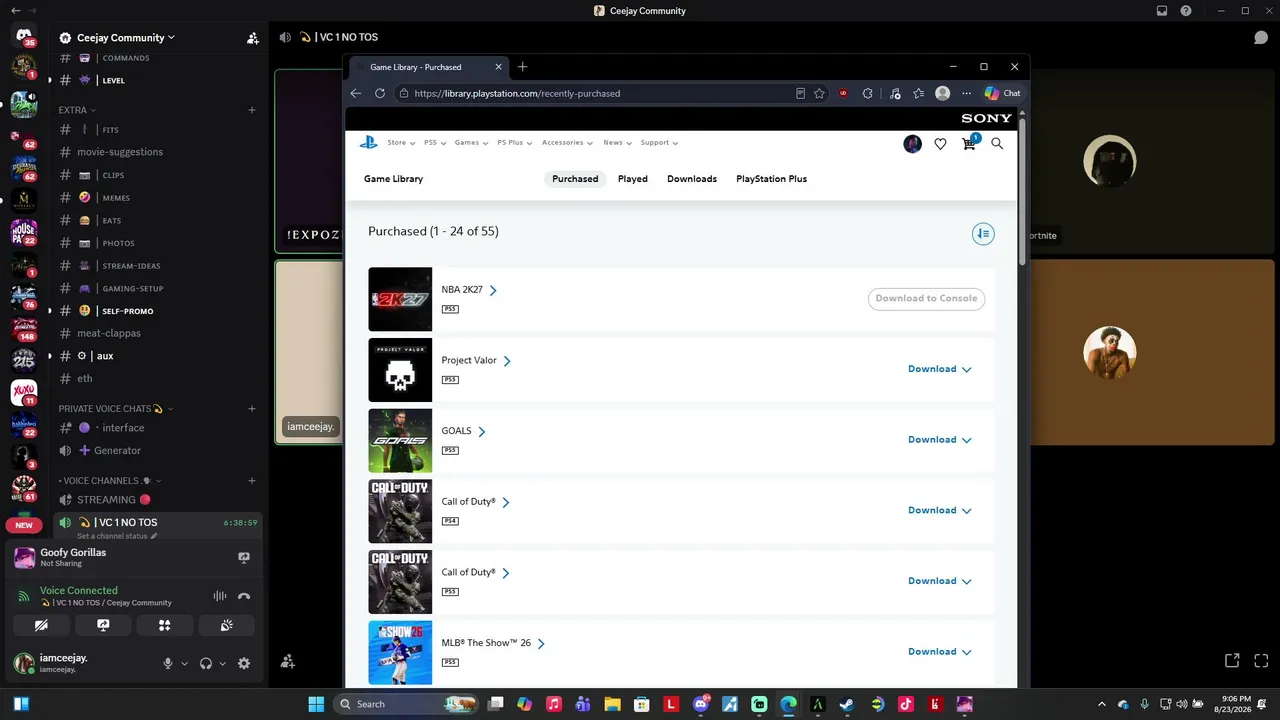Viewport: 1280px width, 720px height.
Task: Refresh the PlayStation library page
Action: pos(380,93)
